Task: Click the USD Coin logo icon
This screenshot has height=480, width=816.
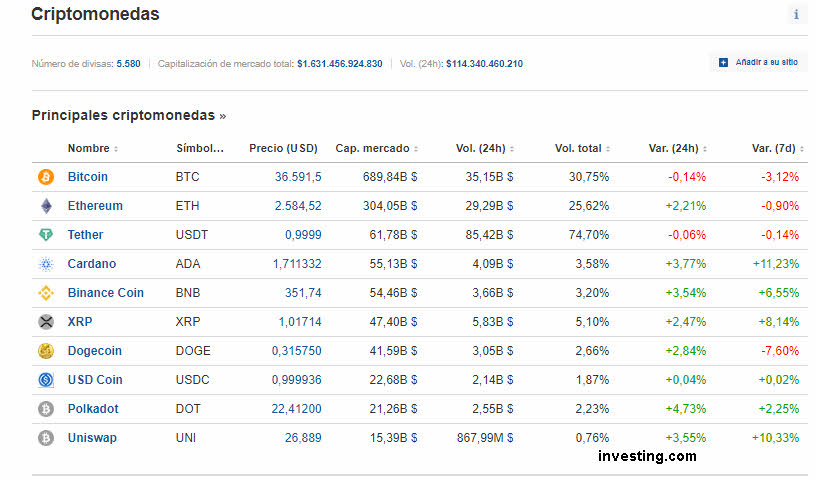Action: pos(45,380)
